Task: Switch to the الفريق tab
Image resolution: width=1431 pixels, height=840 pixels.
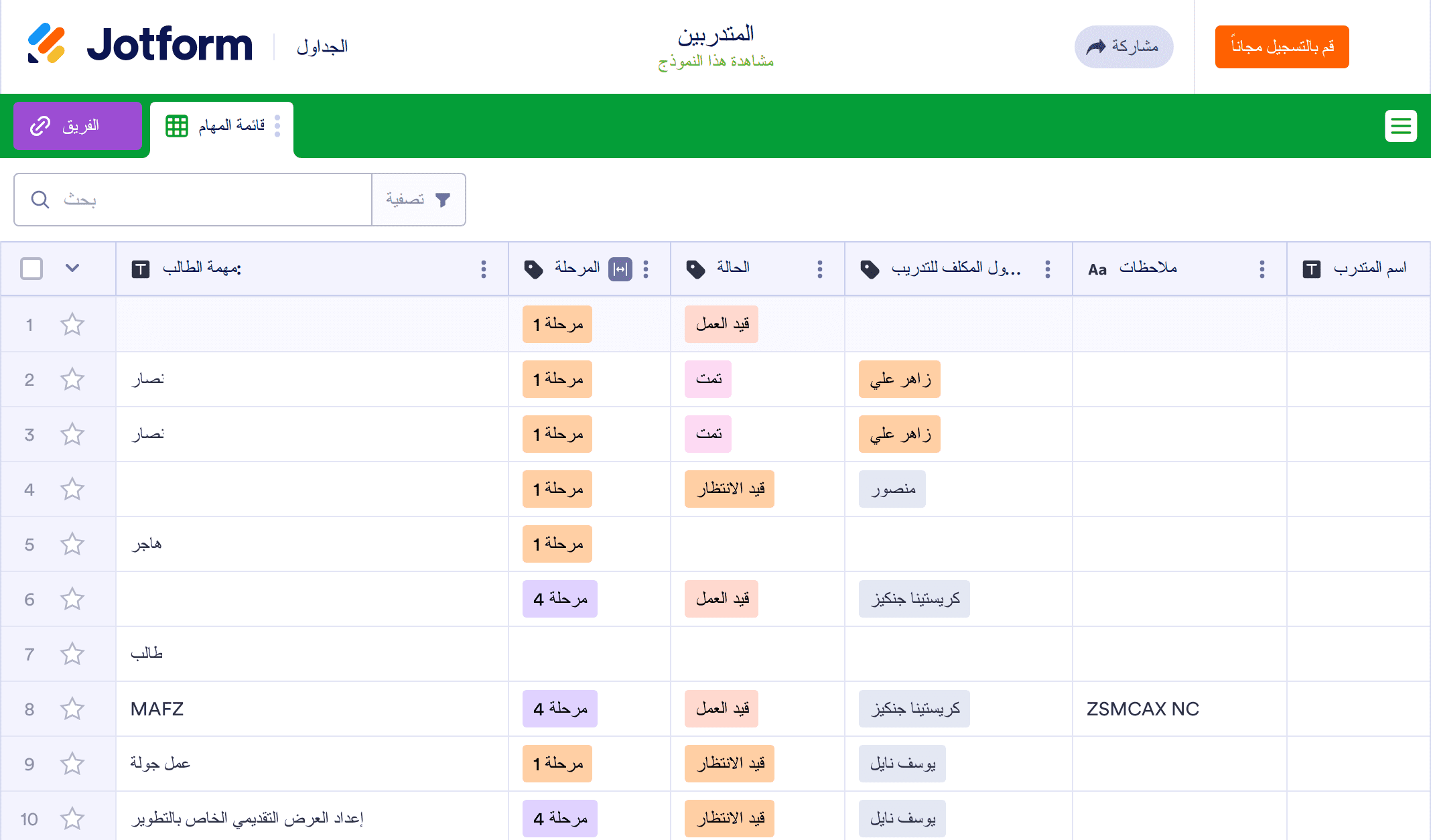Action: pos(78,126)
